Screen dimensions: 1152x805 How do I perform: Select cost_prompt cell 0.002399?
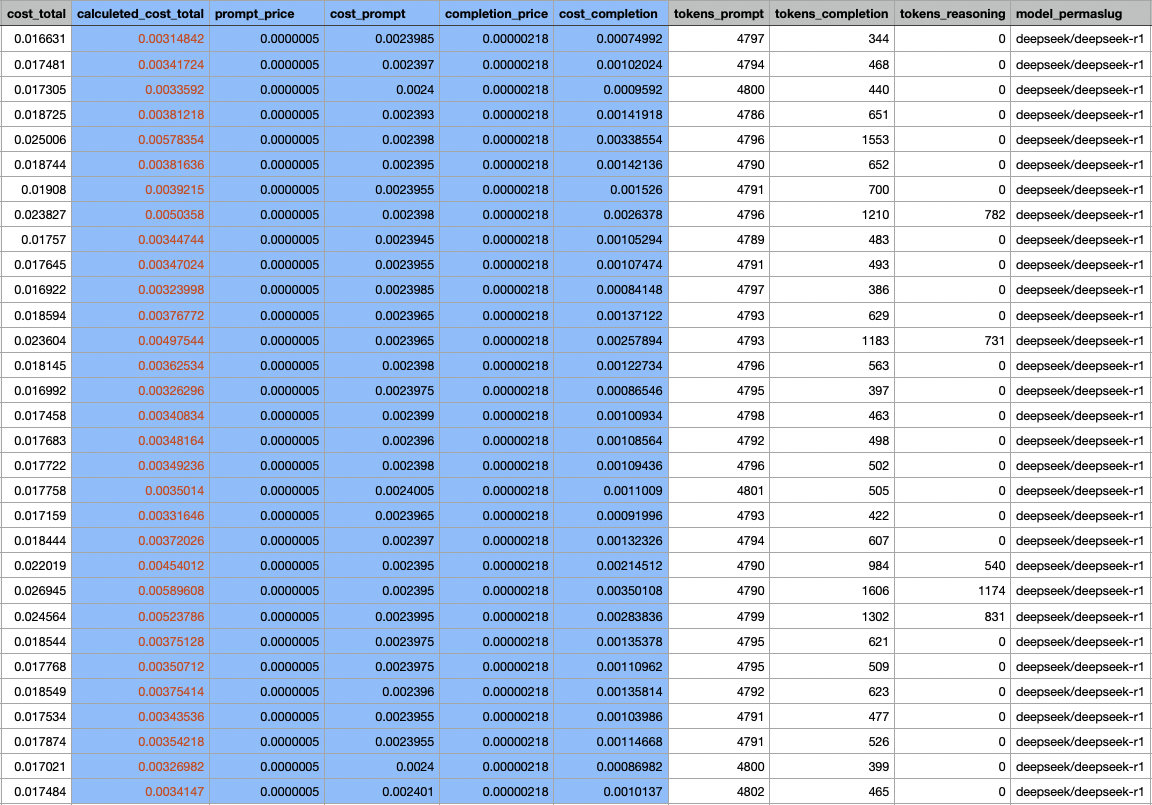[x=382, y=416]
